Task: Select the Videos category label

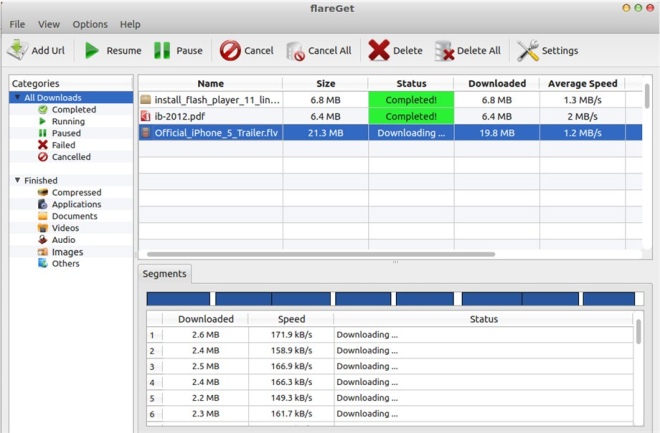Action: tap(65, 228)
